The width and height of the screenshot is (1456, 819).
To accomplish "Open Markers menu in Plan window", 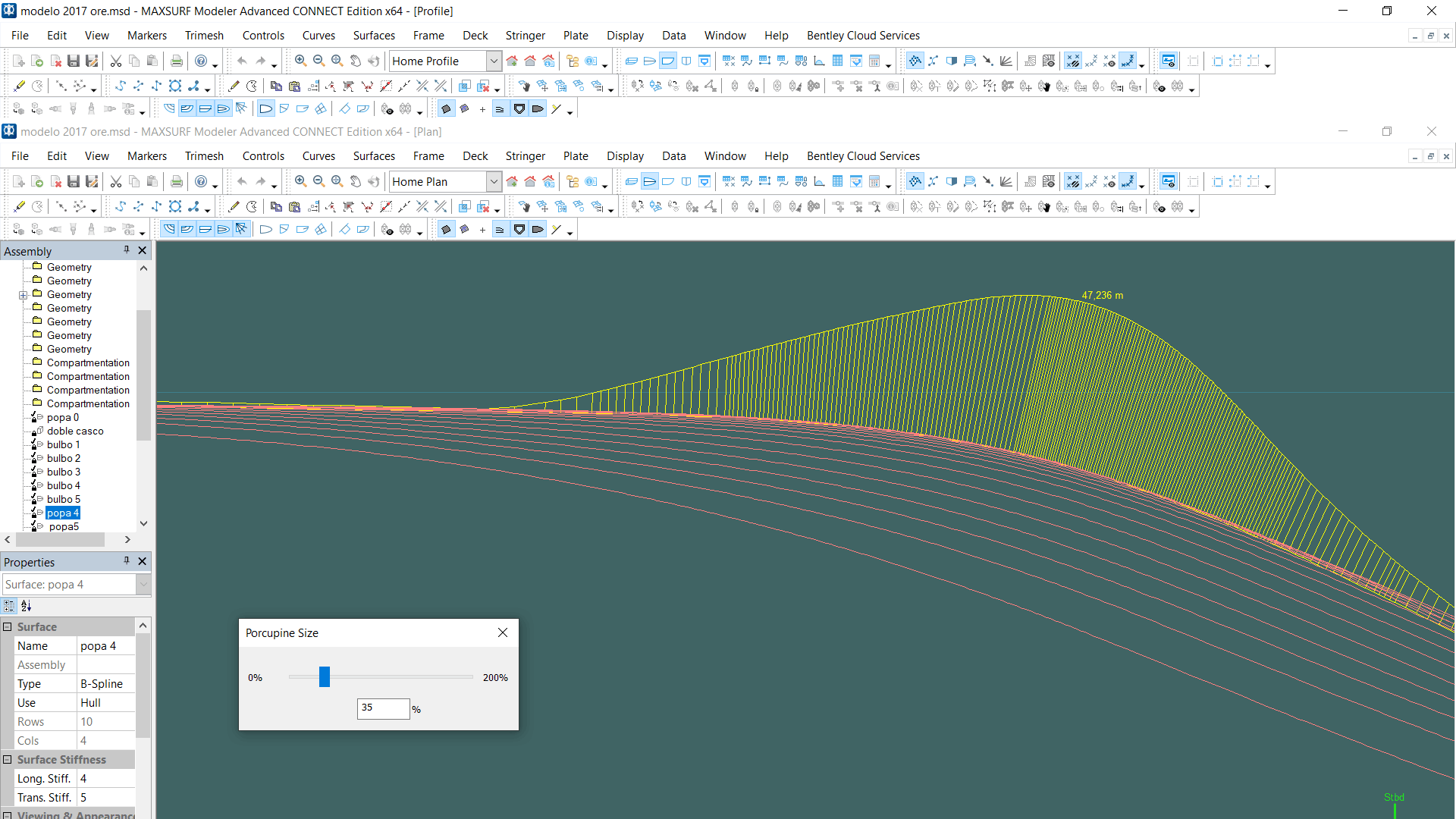I will [147, 156].
